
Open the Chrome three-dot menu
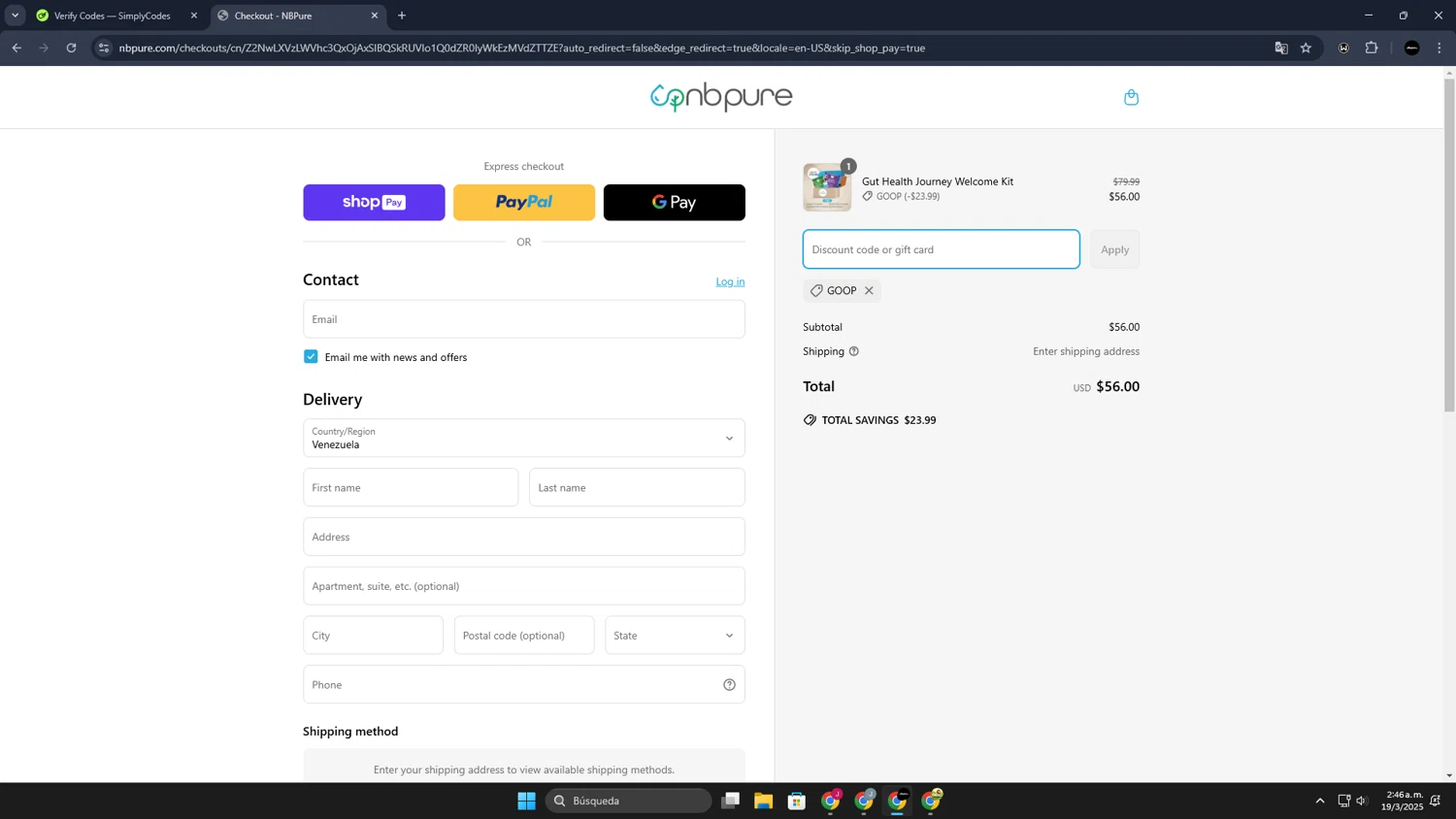point(1439,48)
